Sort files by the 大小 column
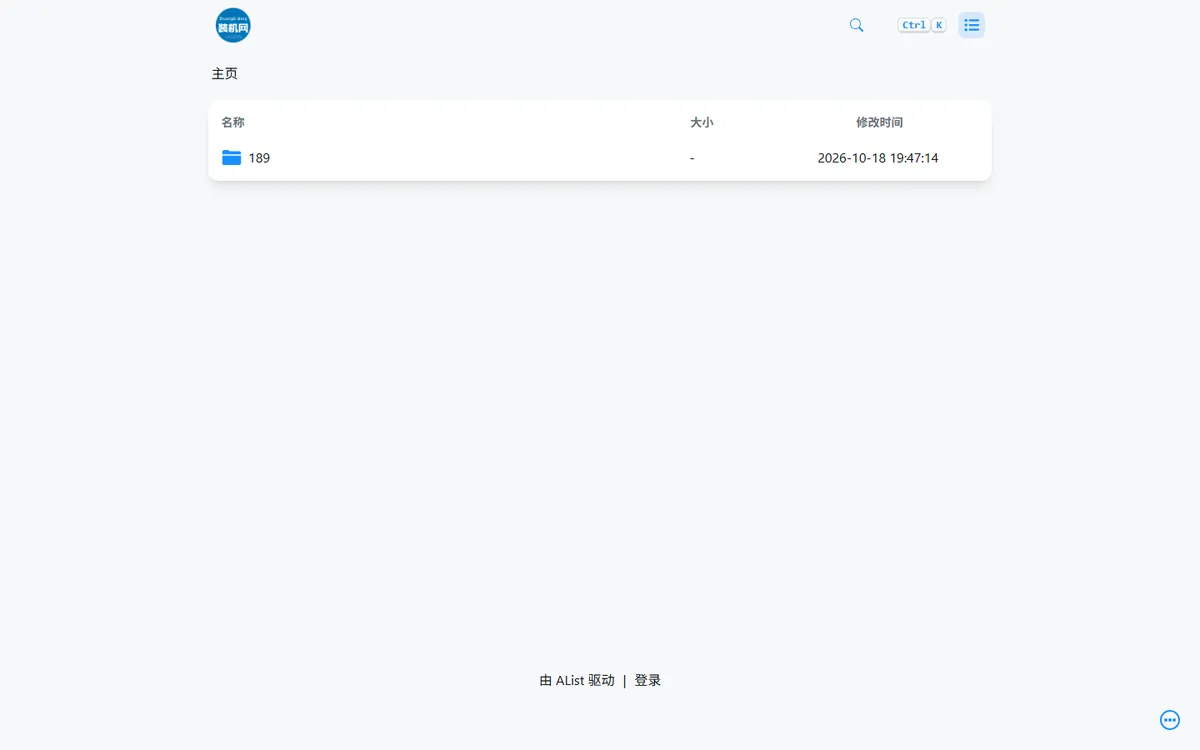This screenshot has height=750, width=1200. tap(702, 122)
